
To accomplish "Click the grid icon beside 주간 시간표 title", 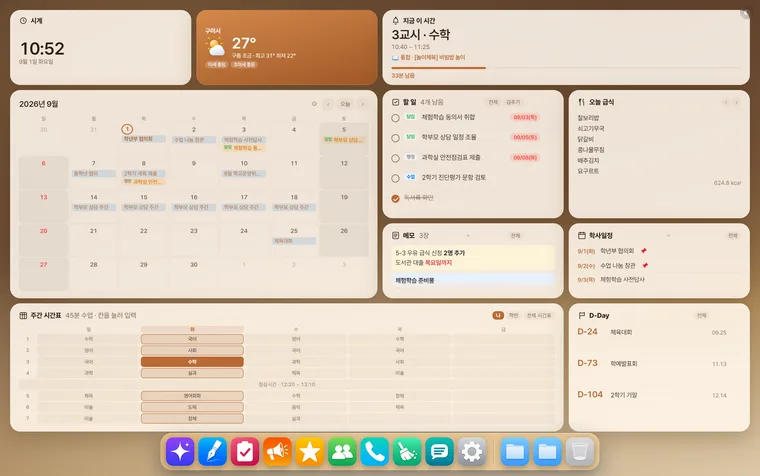I will 23,316.
